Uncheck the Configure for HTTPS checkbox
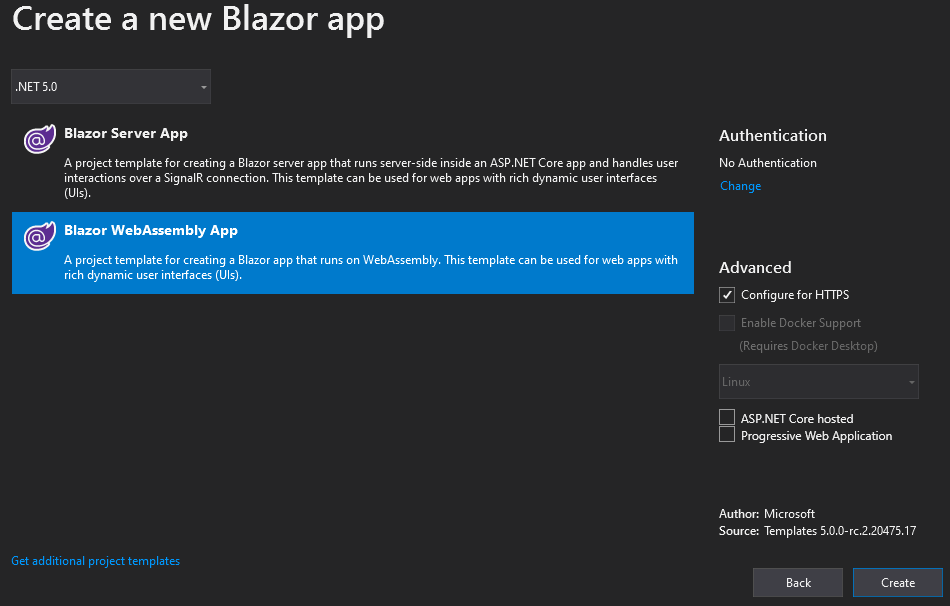 727,295
